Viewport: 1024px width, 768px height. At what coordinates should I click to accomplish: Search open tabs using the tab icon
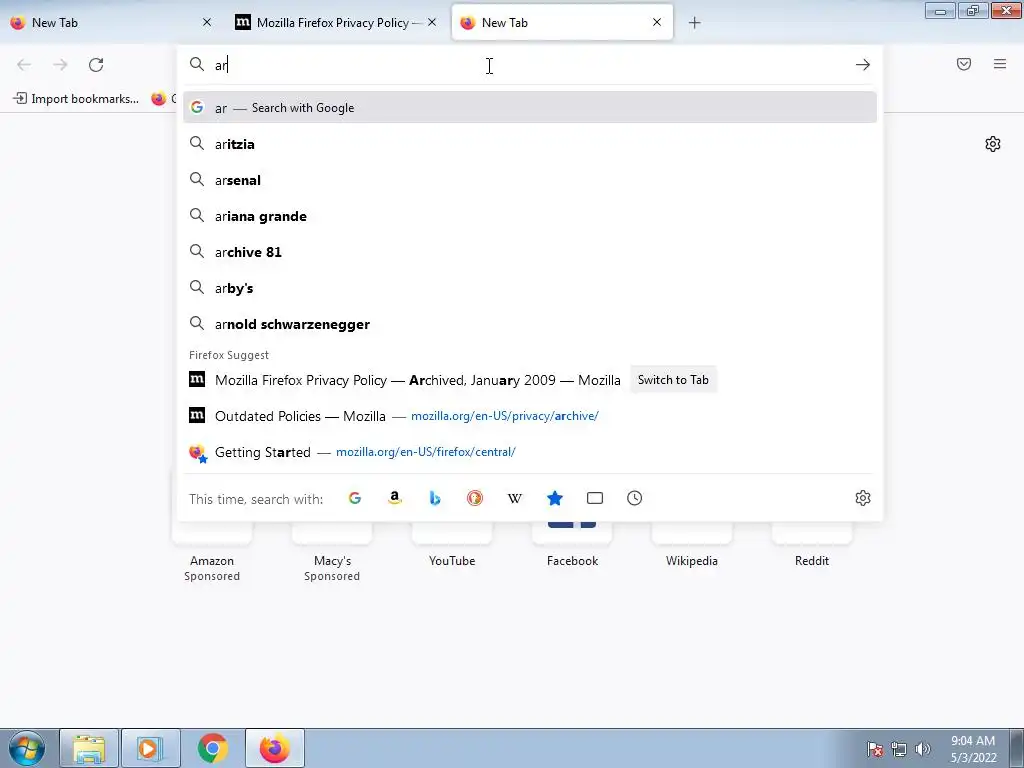595,498
